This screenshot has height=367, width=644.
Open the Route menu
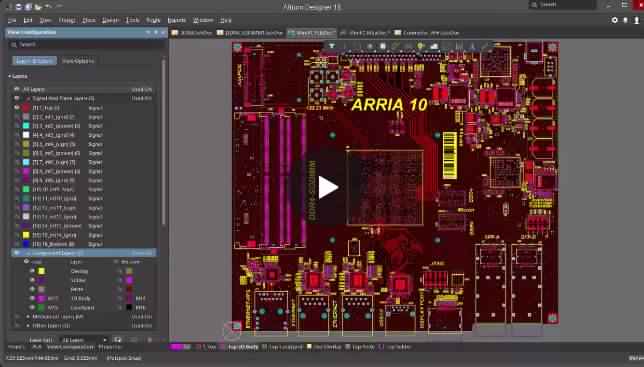coord(153,20)
